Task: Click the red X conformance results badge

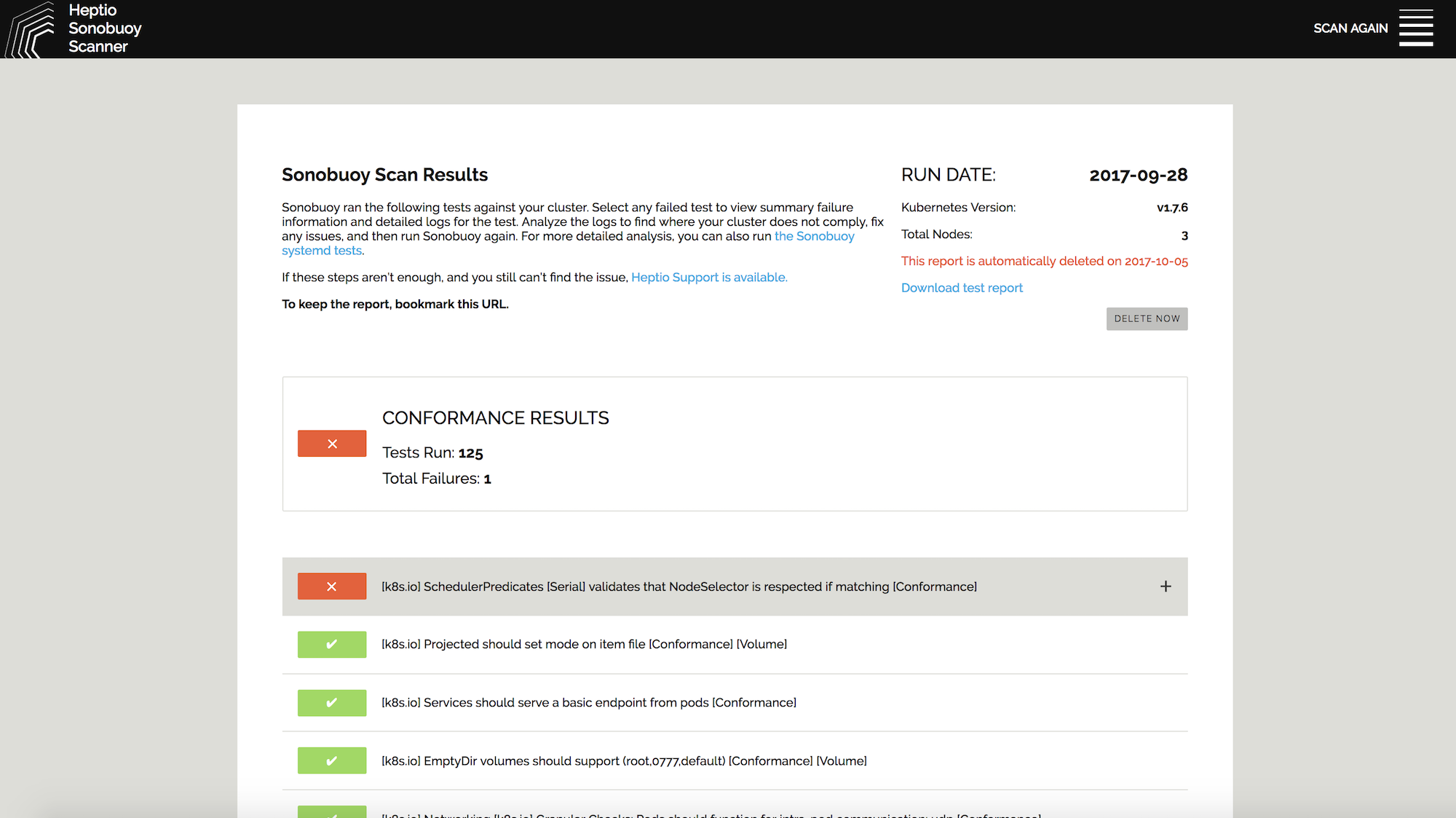Action: pyautogui.click(x=331, y=444)
